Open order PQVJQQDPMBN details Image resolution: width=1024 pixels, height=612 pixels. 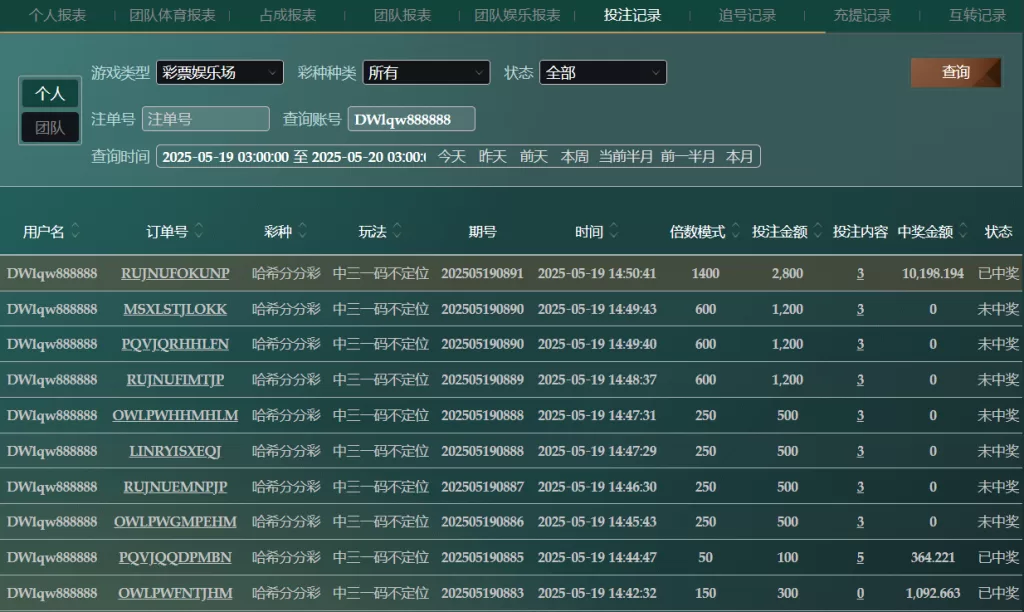[175, 558]
